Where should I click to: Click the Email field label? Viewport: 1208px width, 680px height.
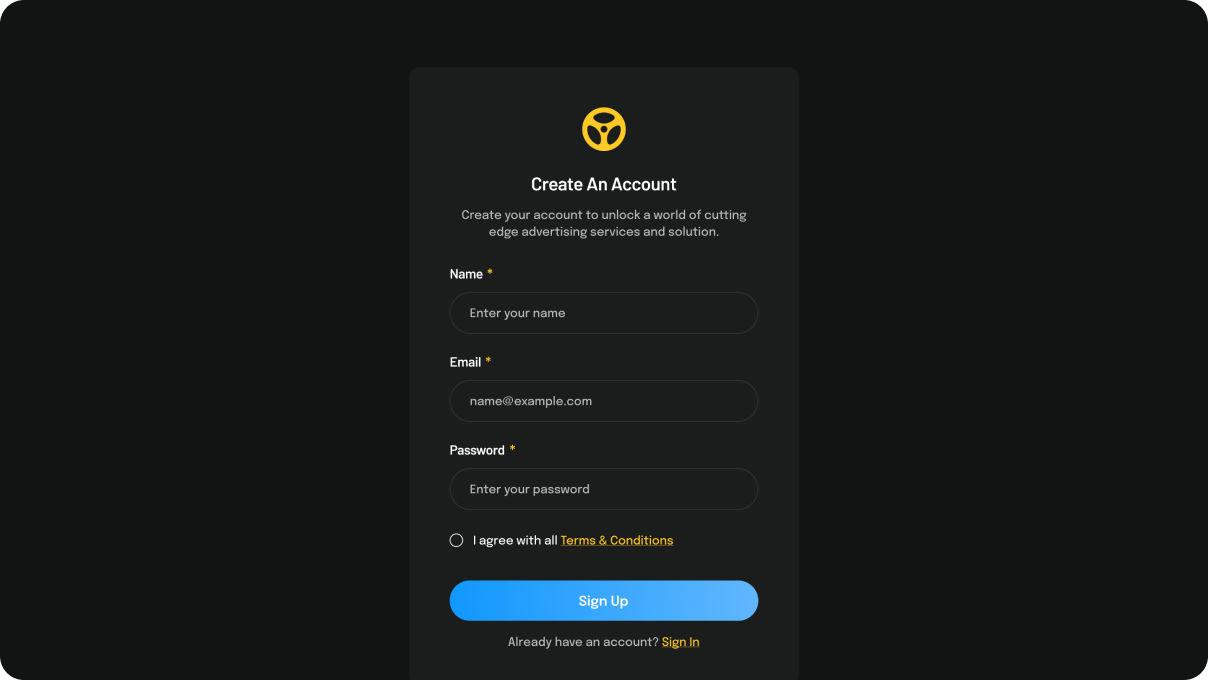tap(465, 362)
